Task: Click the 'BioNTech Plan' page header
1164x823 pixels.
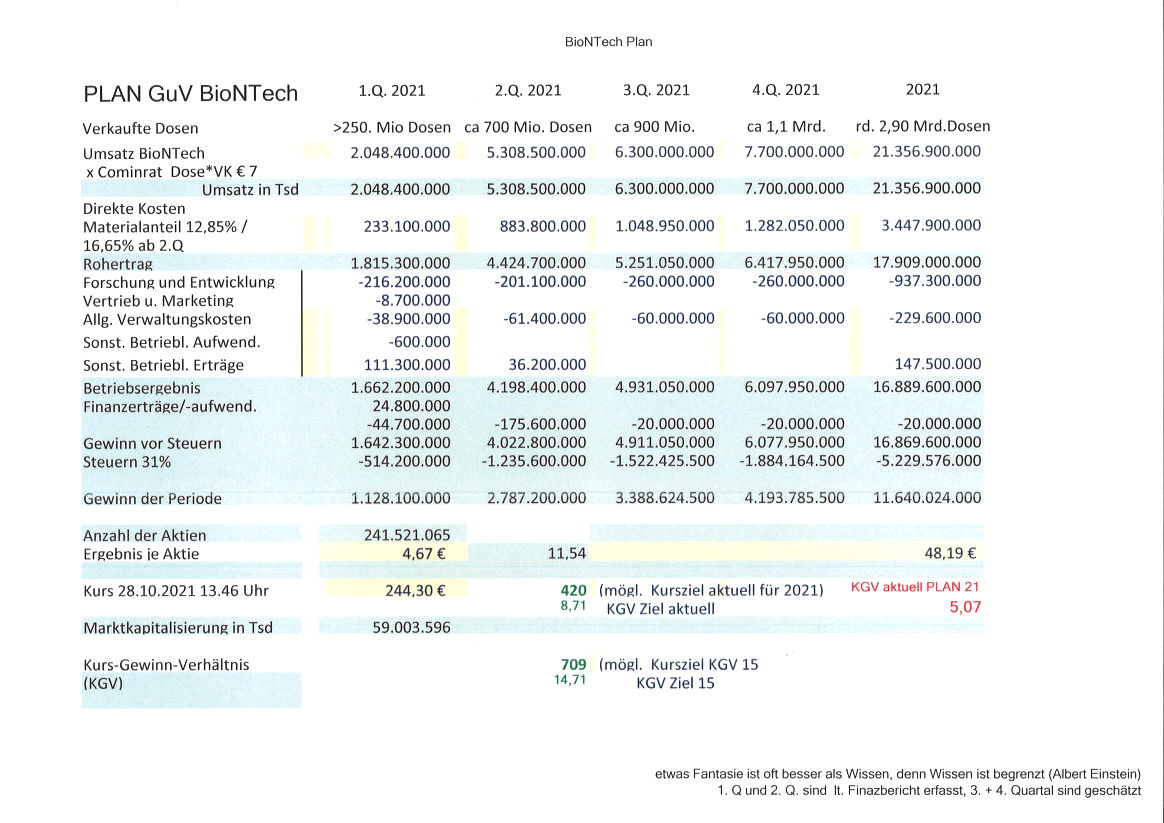Action: pyautogui.click(x=608, y=42)
